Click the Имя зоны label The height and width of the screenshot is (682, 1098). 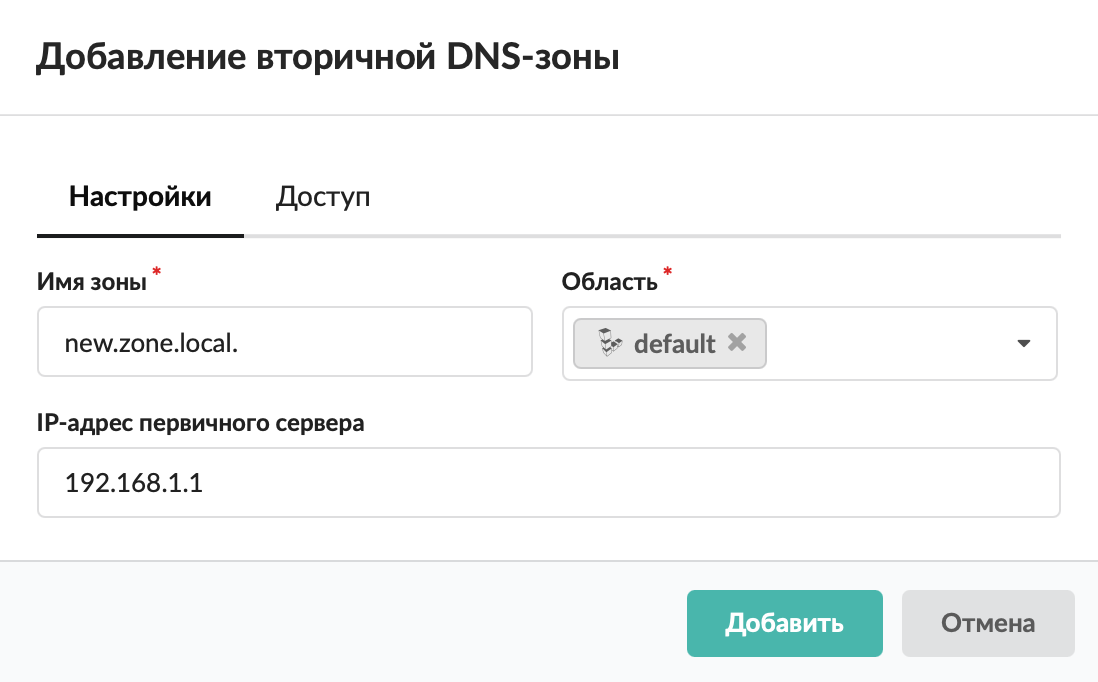click(92, 283)
